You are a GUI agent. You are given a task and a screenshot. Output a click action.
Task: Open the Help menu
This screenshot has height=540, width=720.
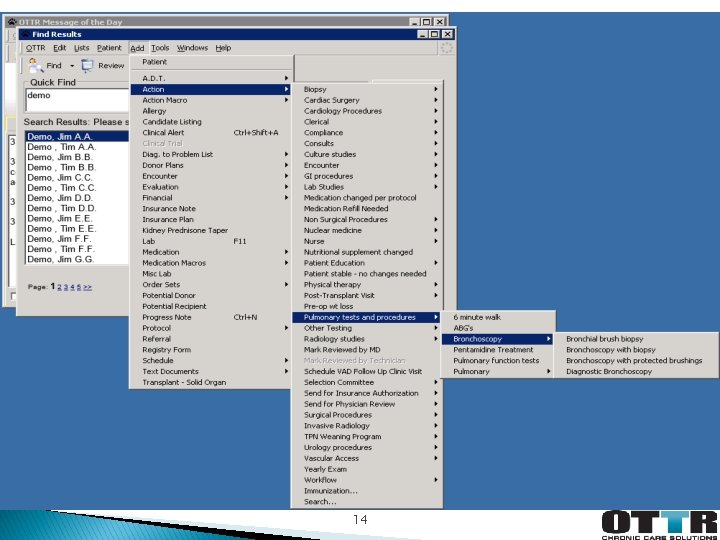223,48
